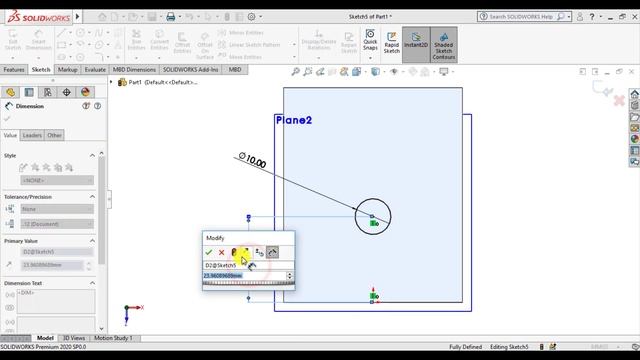Screen dimensions: 640x360
Task: Click the Dimension Text <DIM> box
Action: (x=56, y=302)
